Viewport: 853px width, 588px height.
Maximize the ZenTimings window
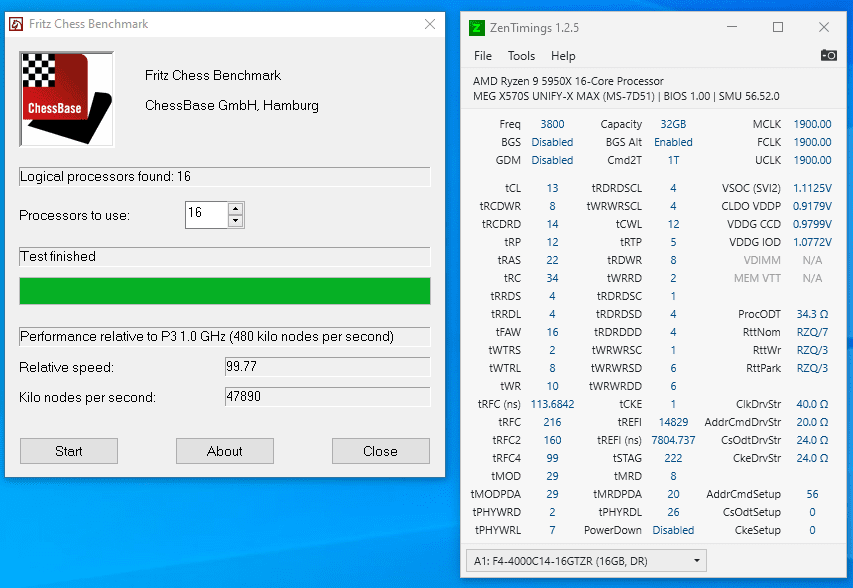pyautogui.click(x=778, y=27)
